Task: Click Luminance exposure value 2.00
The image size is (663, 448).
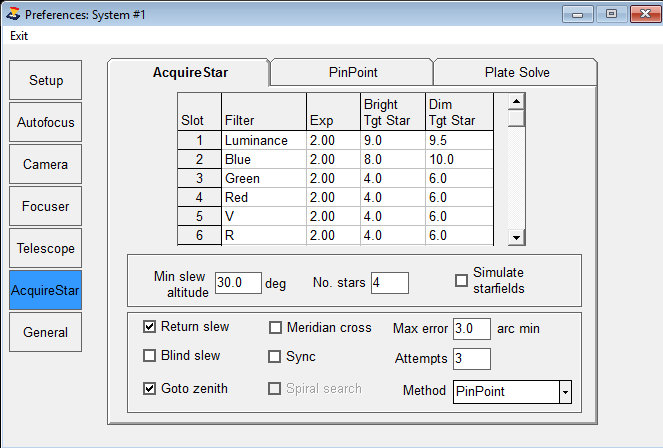Action: tap(334, 140)
